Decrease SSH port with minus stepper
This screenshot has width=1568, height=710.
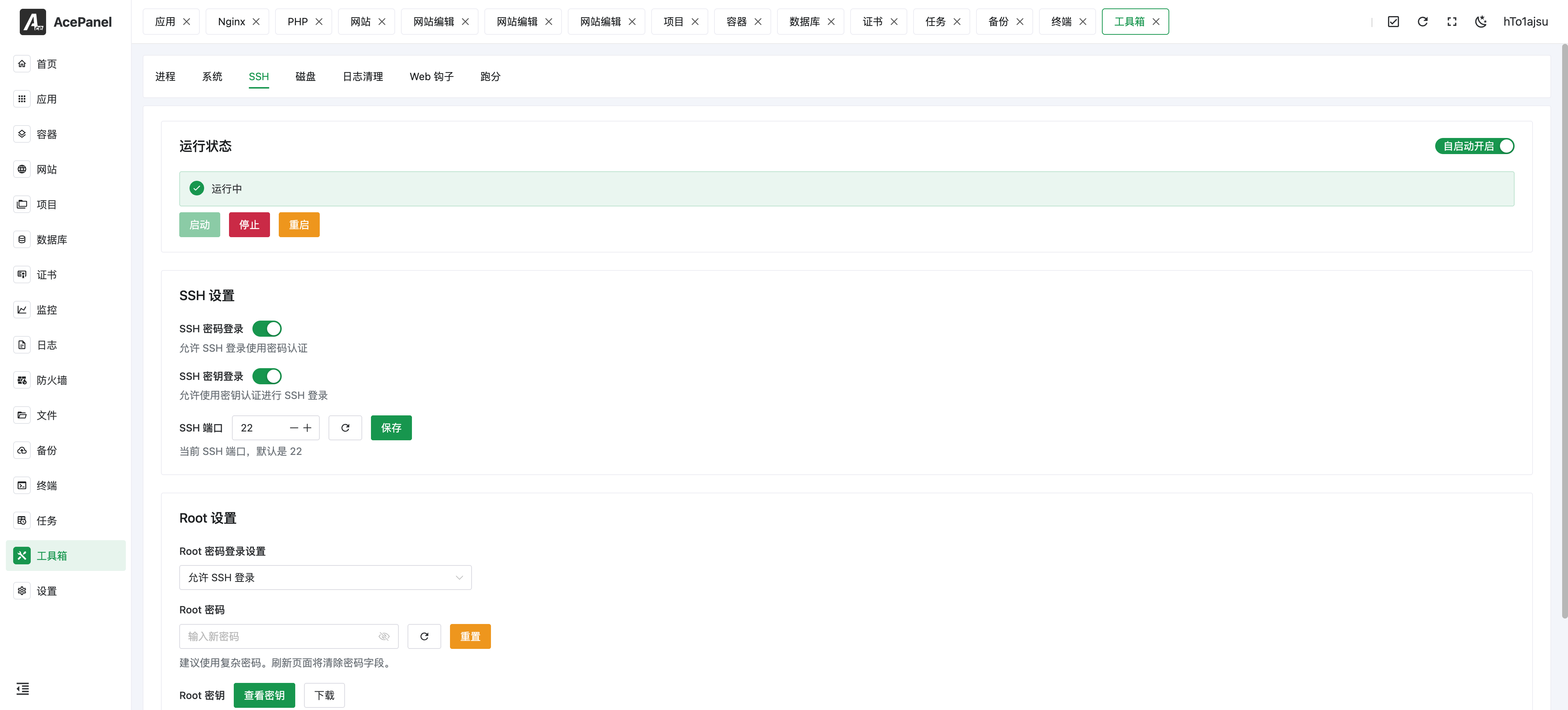point(294,427)
